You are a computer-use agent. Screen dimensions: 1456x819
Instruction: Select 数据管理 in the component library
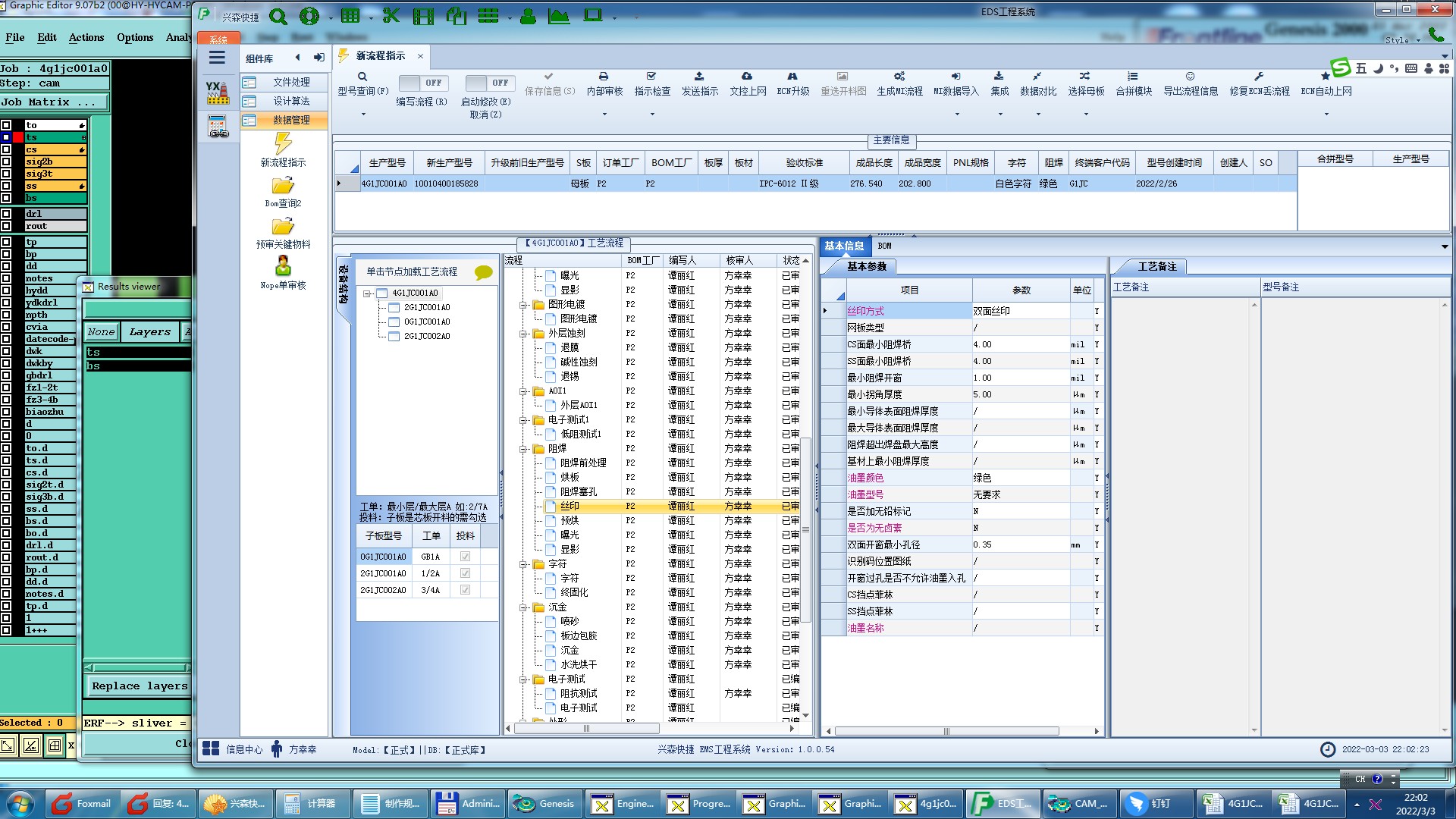[x=291, y=120]
